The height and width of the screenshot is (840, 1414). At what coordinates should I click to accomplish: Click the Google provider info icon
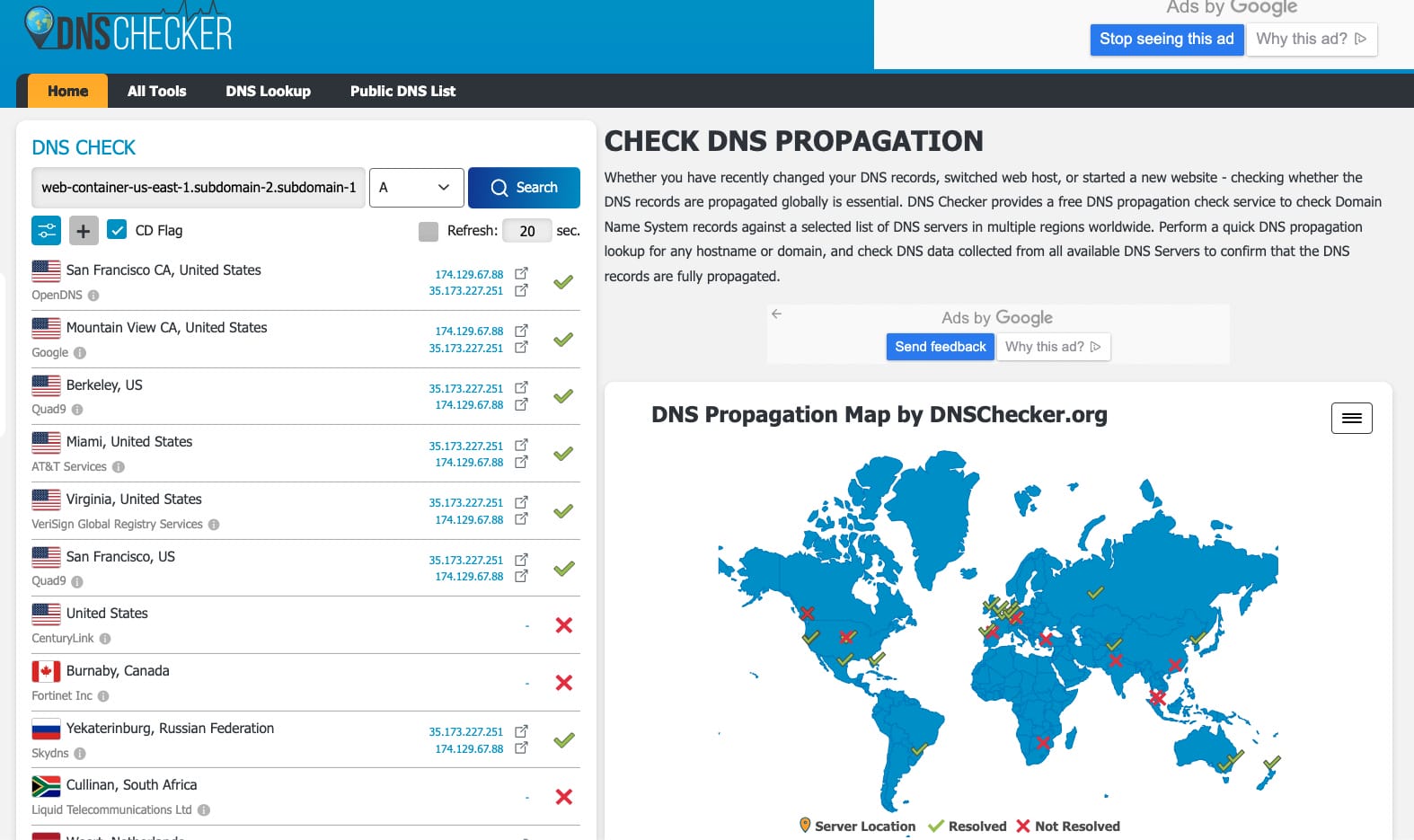pyautogui.click(x=80, y=353)
